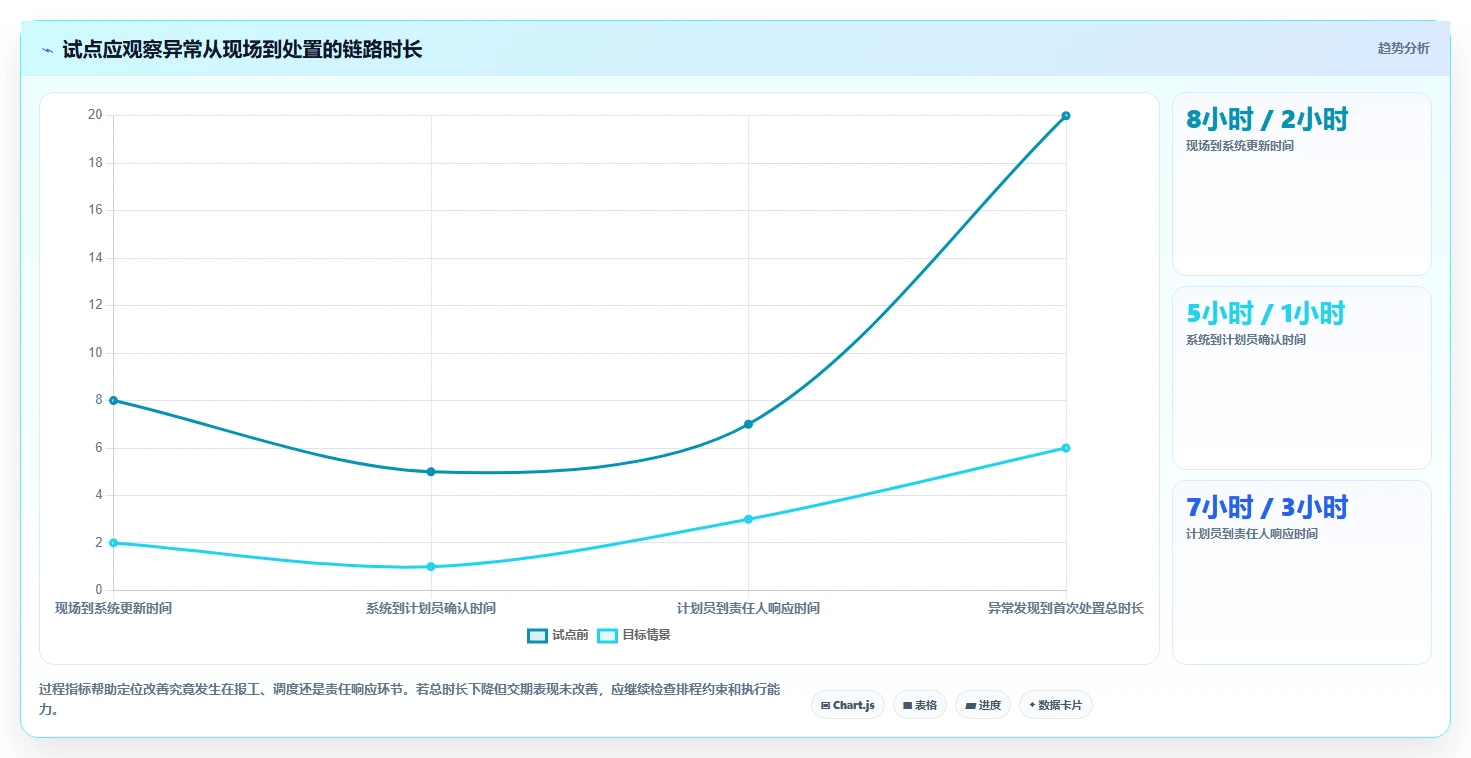Image resolution: width=1471 pixels, height=758 pixels.
Task: Click the 8小时 / 2小时 card value
Action: 1267,119
